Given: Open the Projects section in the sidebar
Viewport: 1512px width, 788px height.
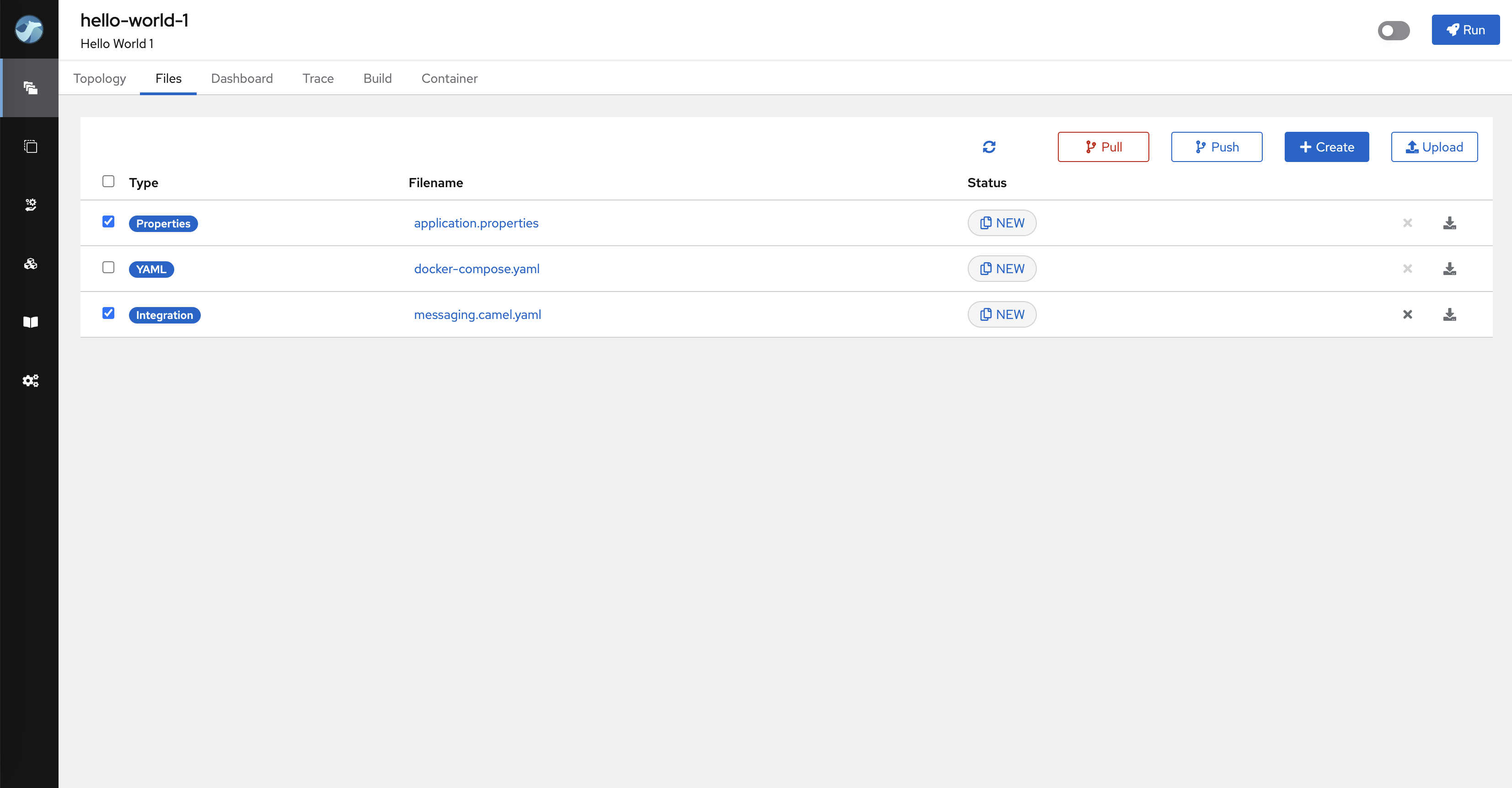Looking at the screenshot, I should (x=30, y=88).
